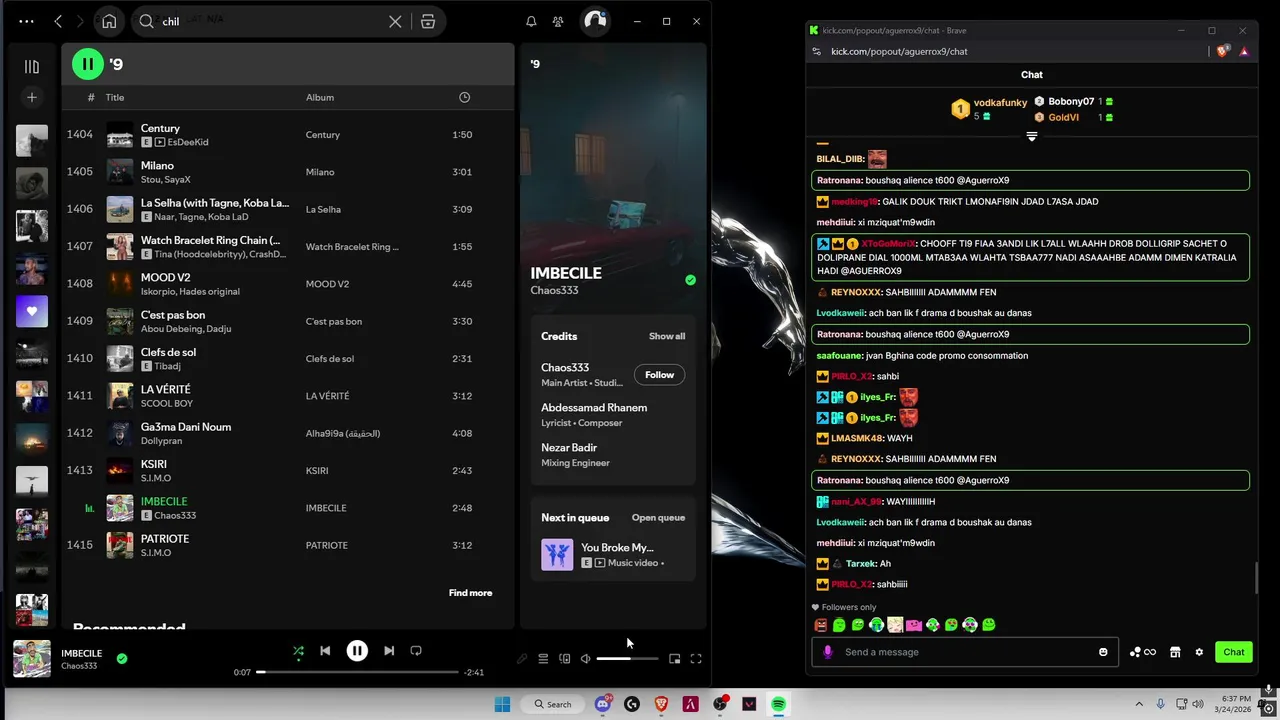
Task: Open Kick chat settings gear
Action: pyautogui.click(x=1199, y=652)
